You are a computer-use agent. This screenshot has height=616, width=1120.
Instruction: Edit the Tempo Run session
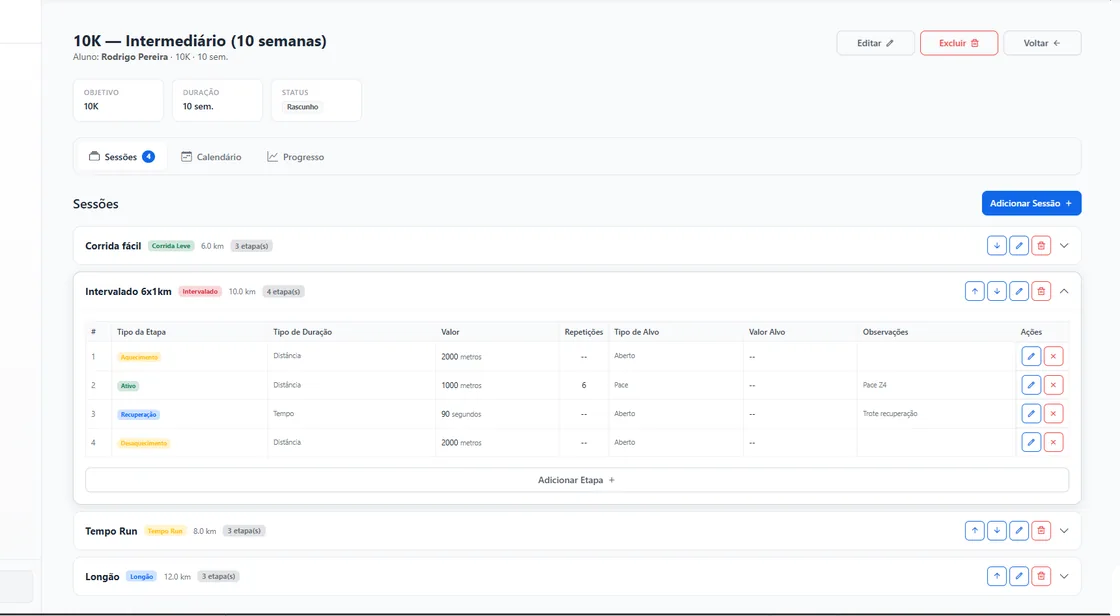[1019, 531]
